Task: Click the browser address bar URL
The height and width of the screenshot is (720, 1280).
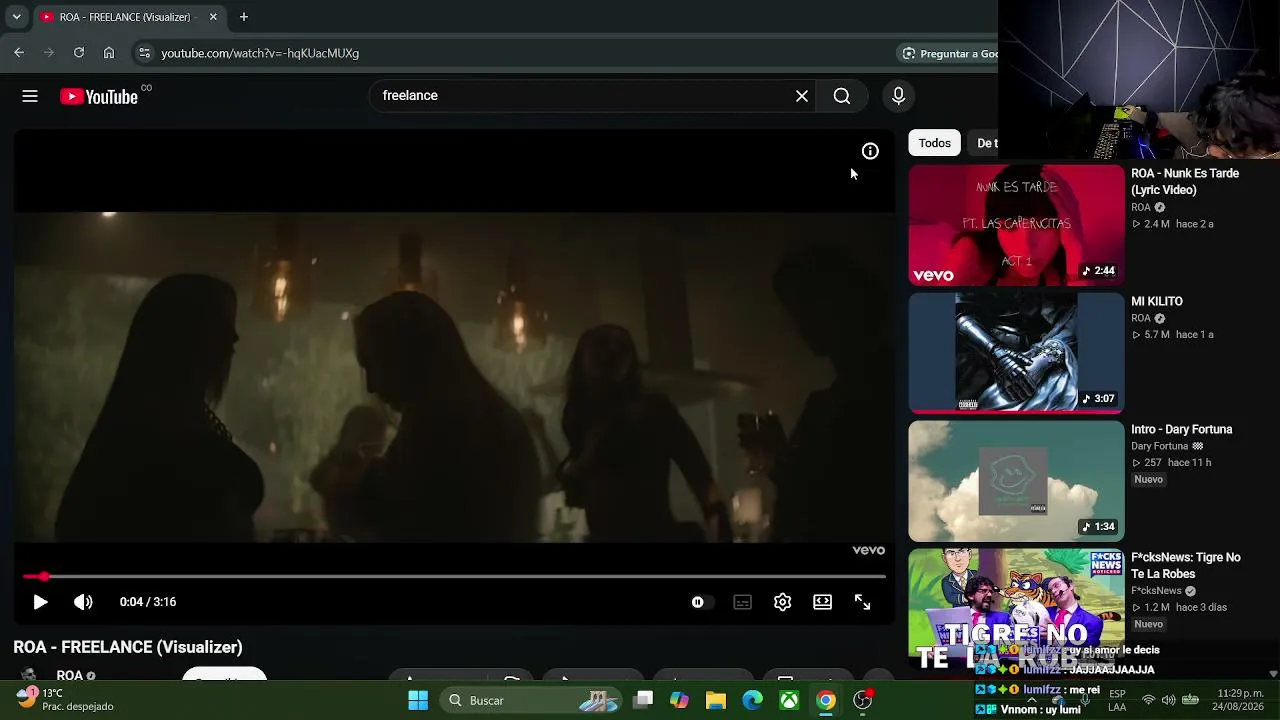Action: (260, 53)
